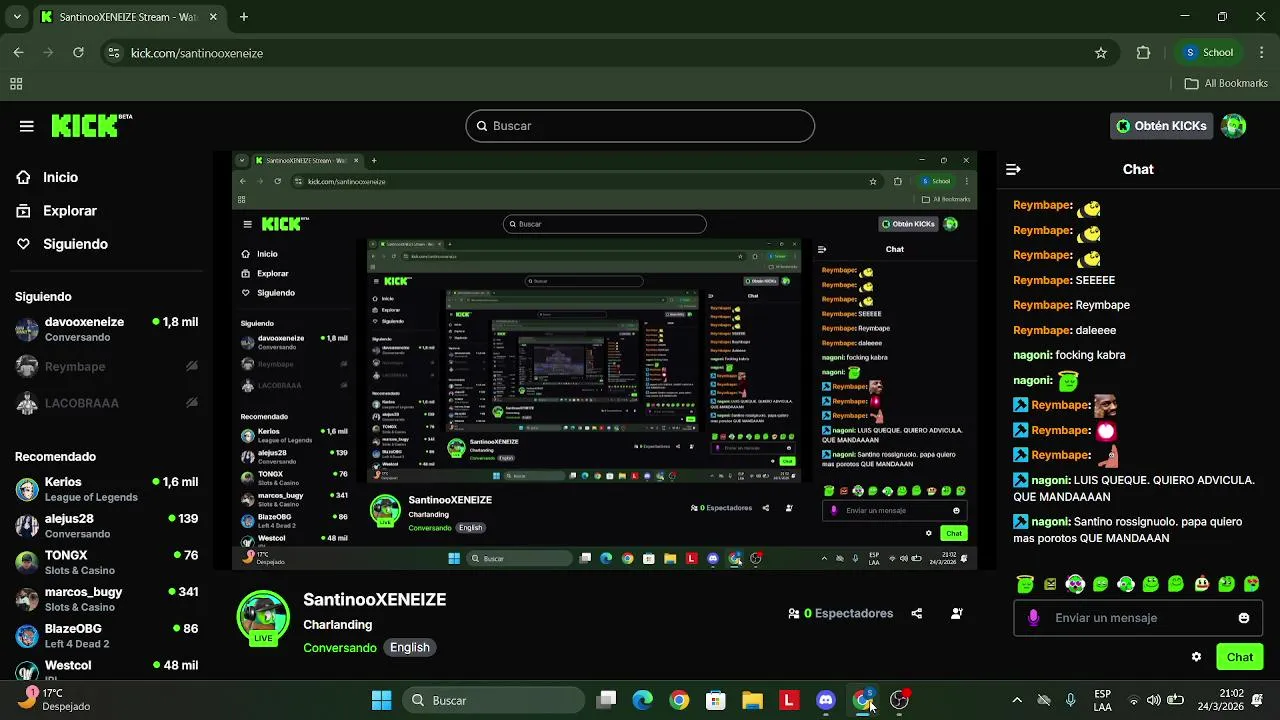Screen dimensions: 1280x720
Task: Click the Enviar un mensaje input
Action: coord(1137,618)
